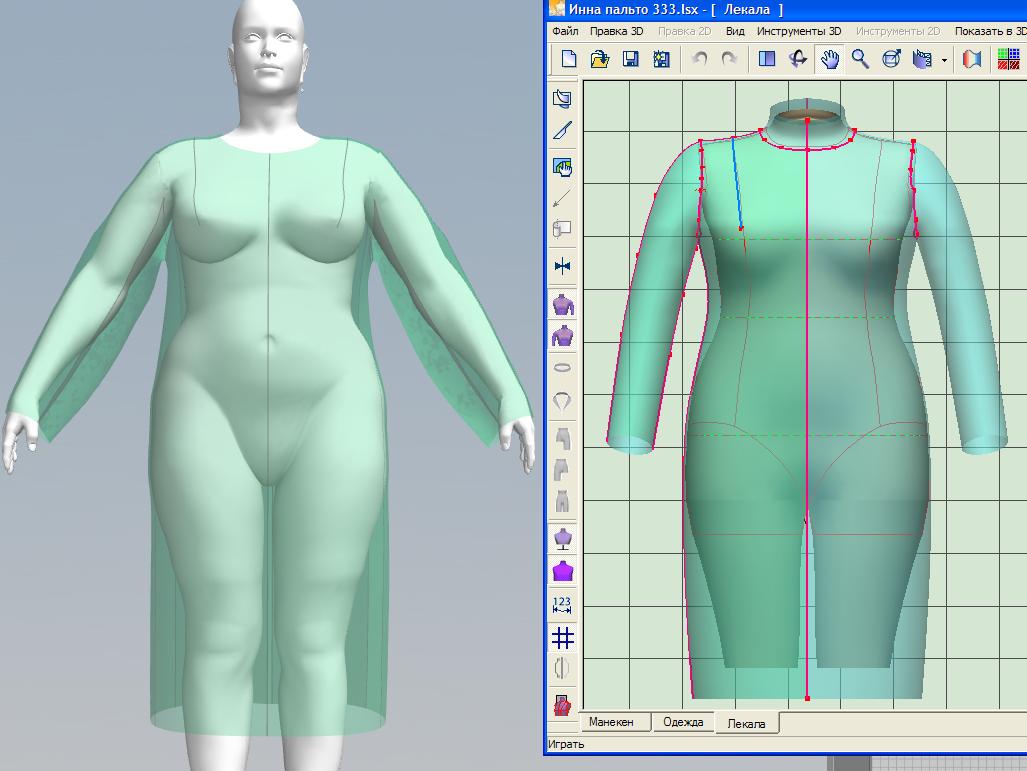Undo the last action
This screenshot has width=1027, height=771.
pos(699,59)
